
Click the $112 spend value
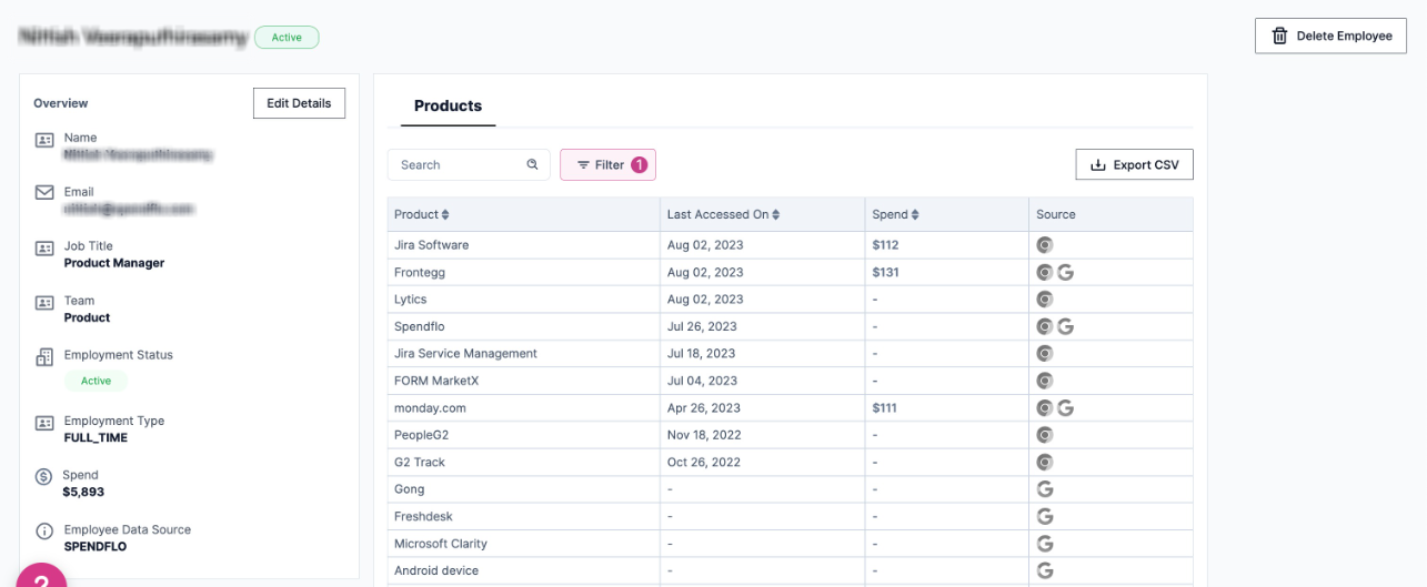click(x=886, y=245)
